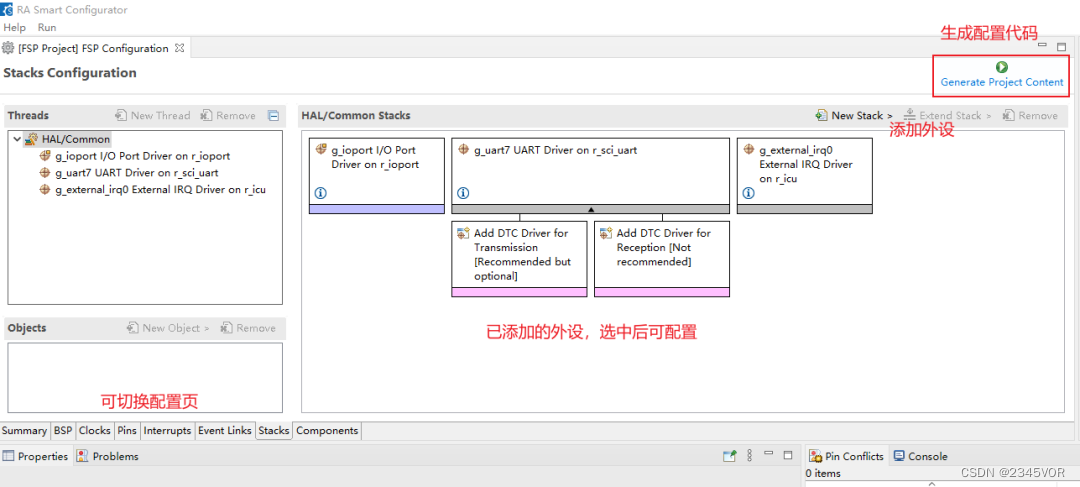
Task: Collapse g_uart7 sub-stacks with the triangle
Action: [x=590, y=209]
